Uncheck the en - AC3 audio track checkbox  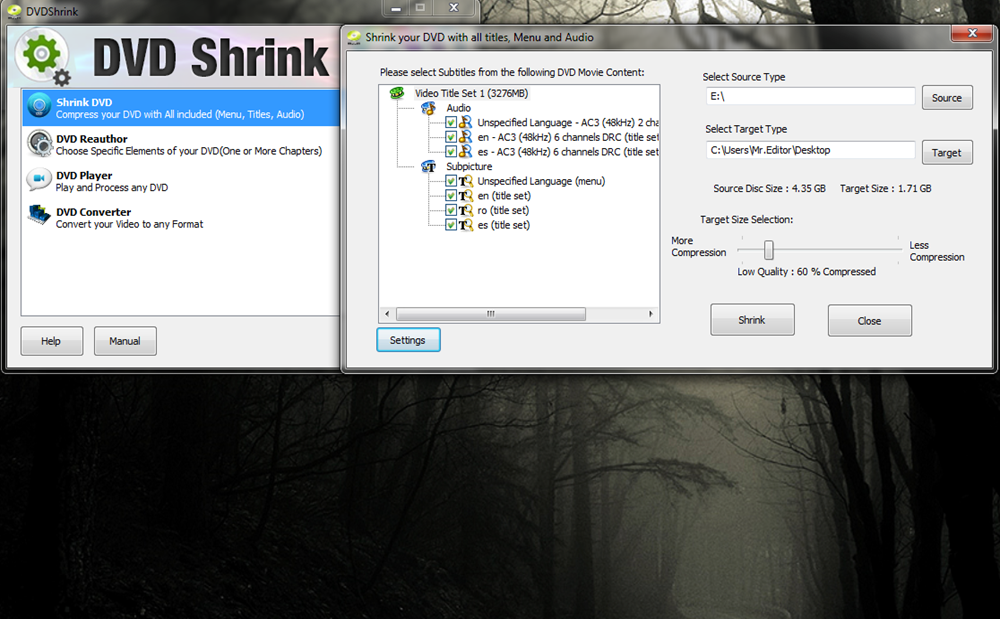click(x=451, y=137)
